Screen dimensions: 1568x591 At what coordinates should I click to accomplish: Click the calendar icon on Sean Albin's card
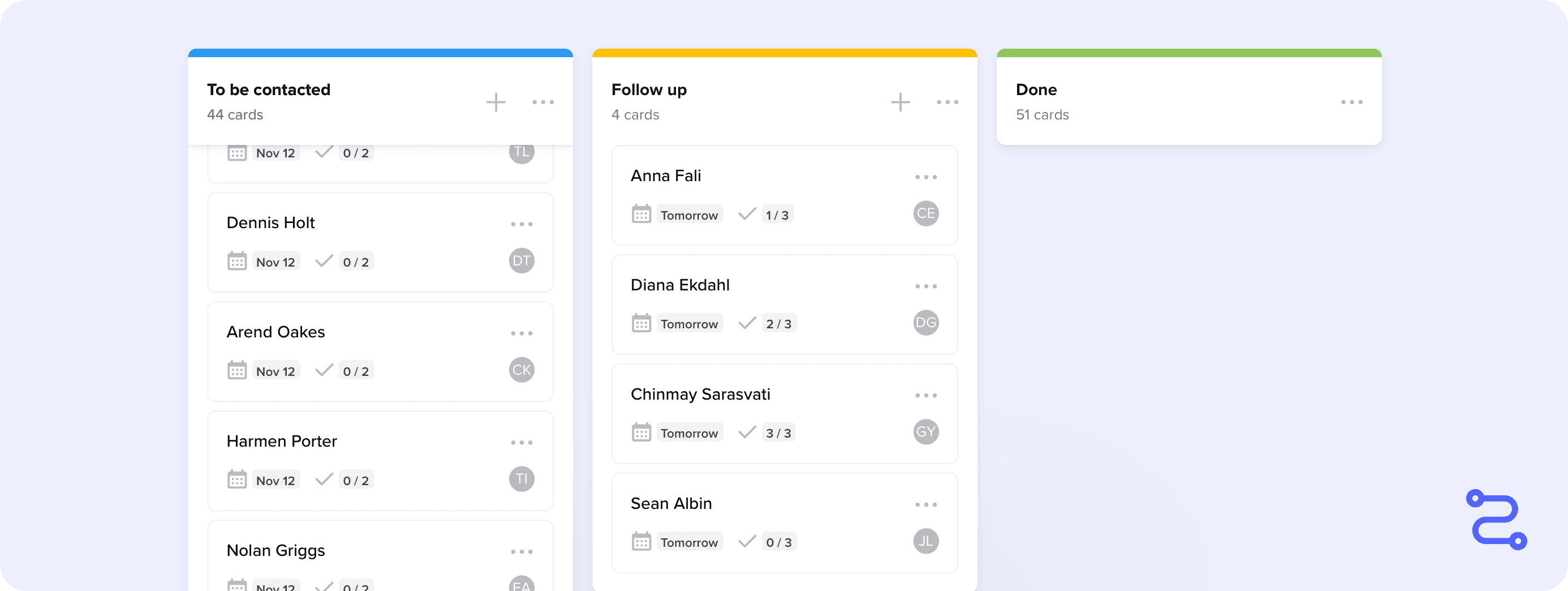[x=640, y=541]
